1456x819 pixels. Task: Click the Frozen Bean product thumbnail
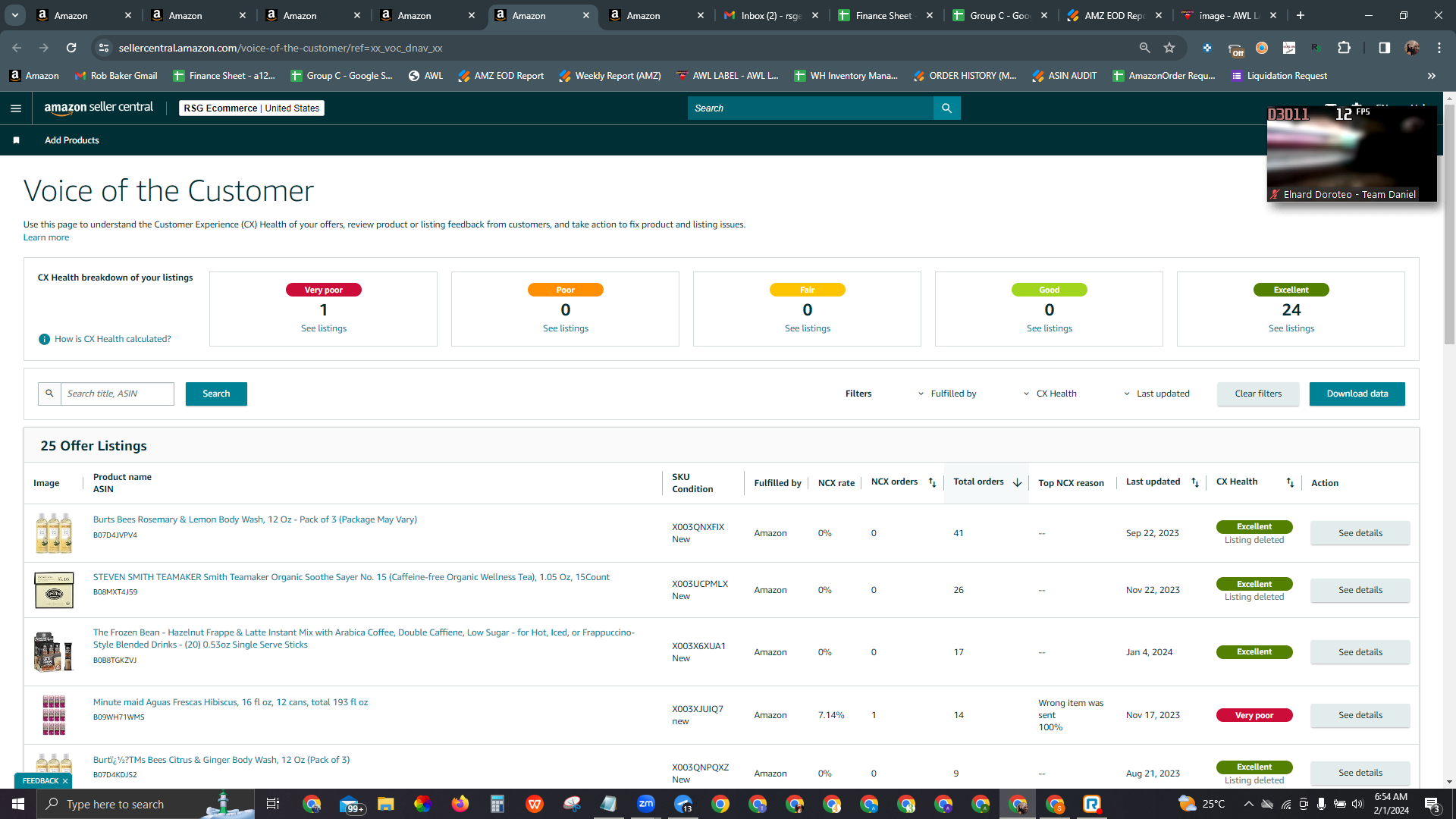(x=54, y=651)
